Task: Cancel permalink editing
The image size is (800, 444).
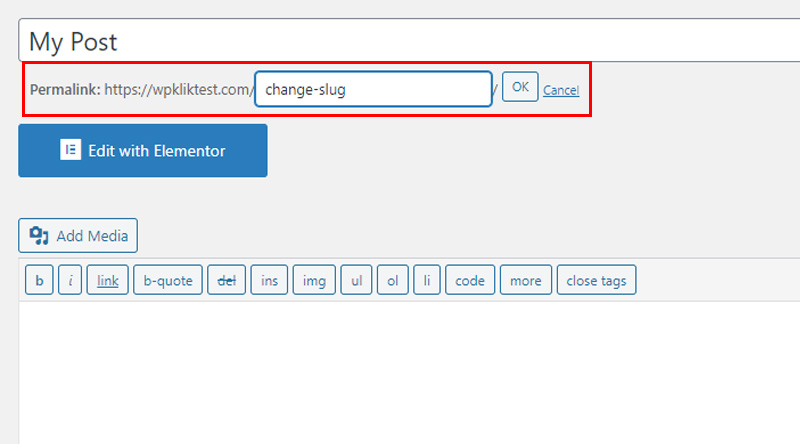Action: point(561,90)
